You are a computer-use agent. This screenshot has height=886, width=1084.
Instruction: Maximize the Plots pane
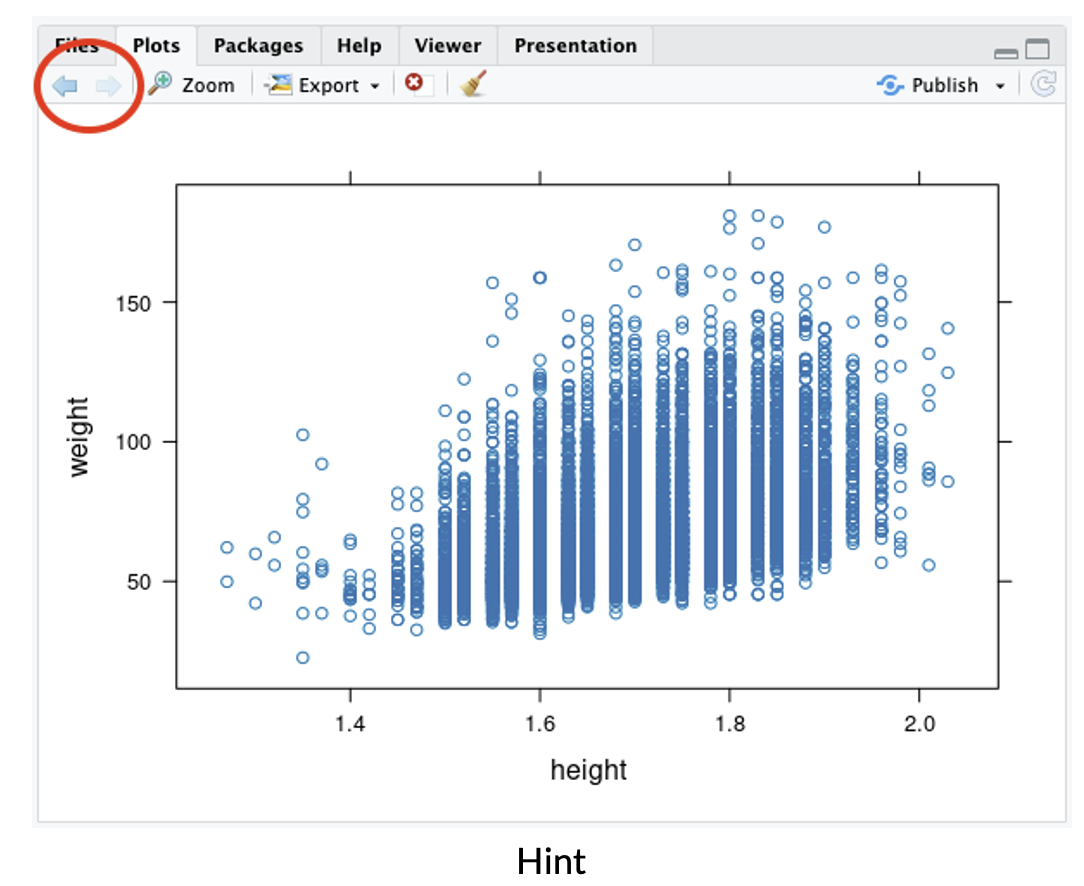[1038, 49]
